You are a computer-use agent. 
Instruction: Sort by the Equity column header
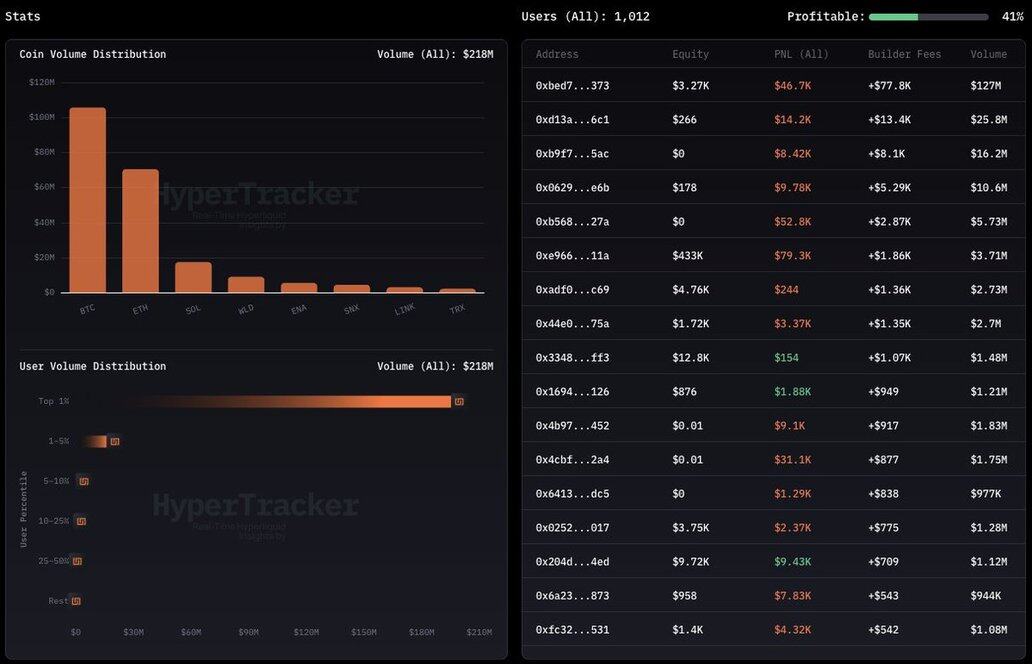coord(690,54)
